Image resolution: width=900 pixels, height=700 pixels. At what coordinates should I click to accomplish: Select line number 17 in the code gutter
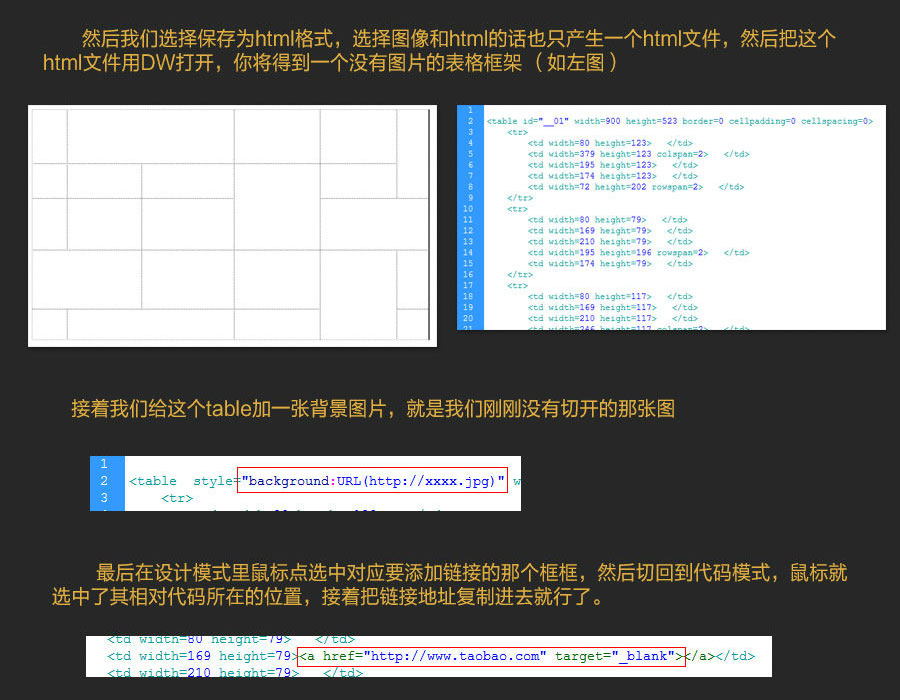pos(468,285)
